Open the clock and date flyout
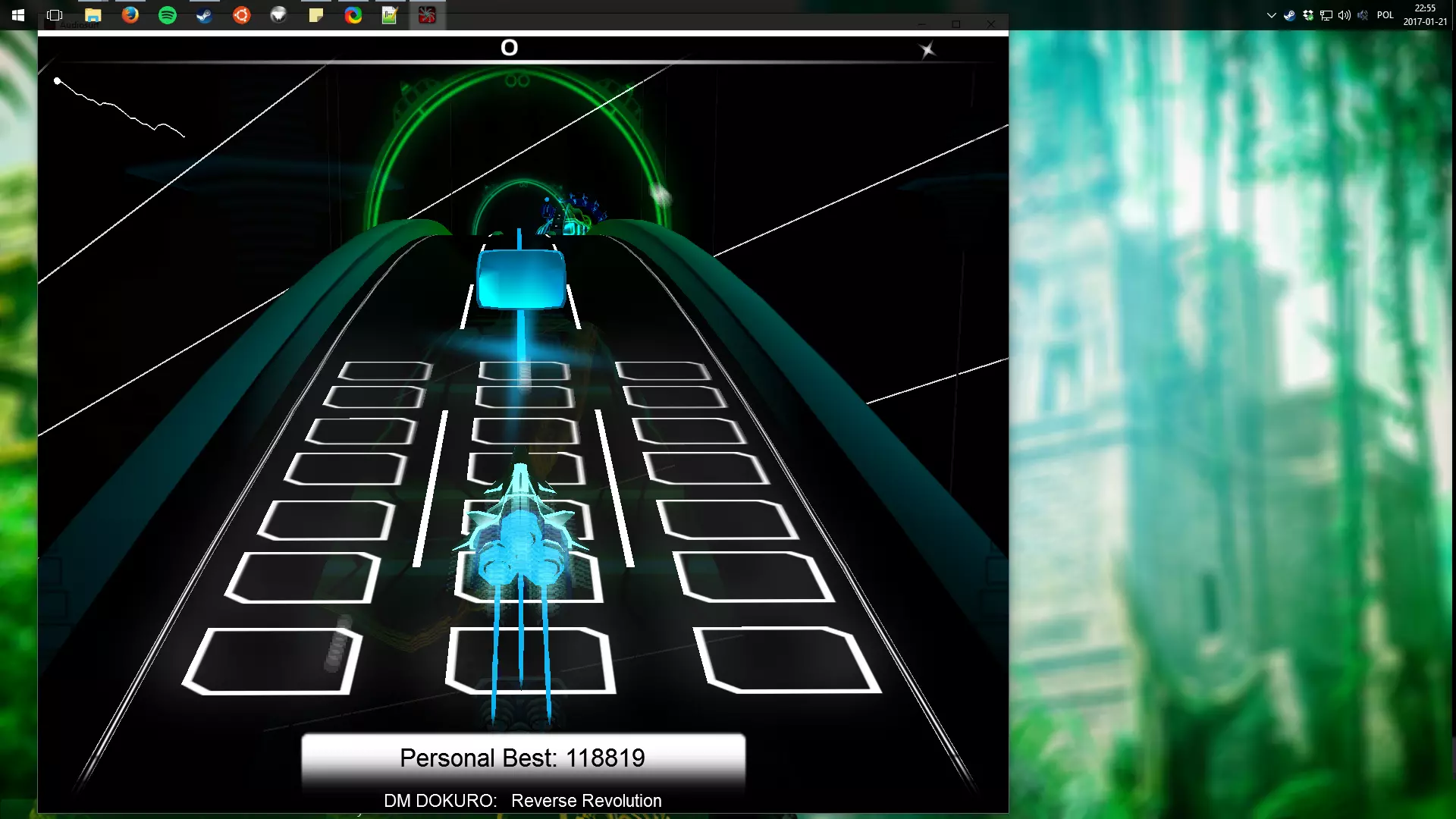 tap(1425, 15)
